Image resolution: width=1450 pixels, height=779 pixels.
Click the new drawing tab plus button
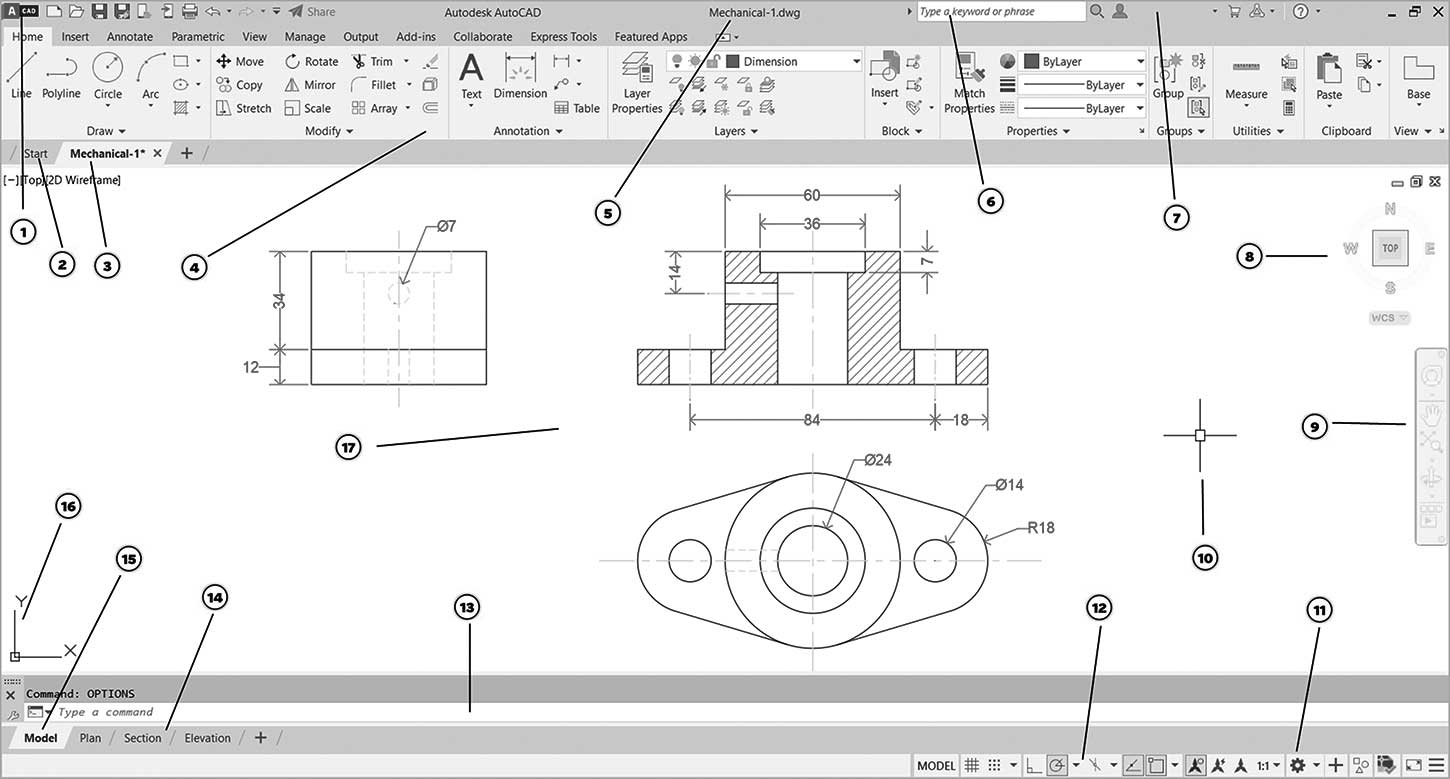[187, 153]
